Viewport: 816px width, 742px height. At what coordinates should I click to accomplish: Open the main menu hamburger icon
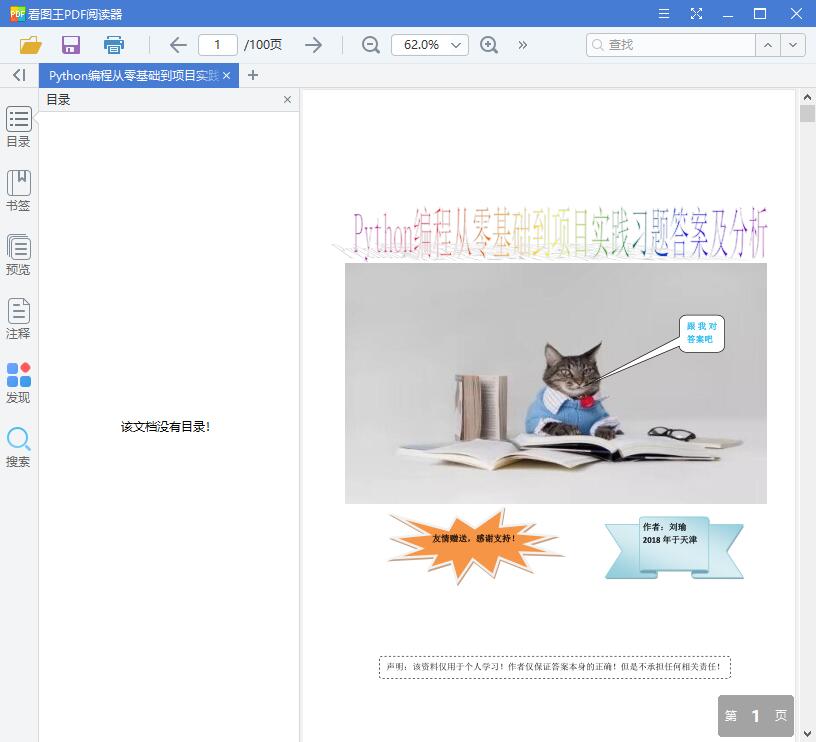664,14
